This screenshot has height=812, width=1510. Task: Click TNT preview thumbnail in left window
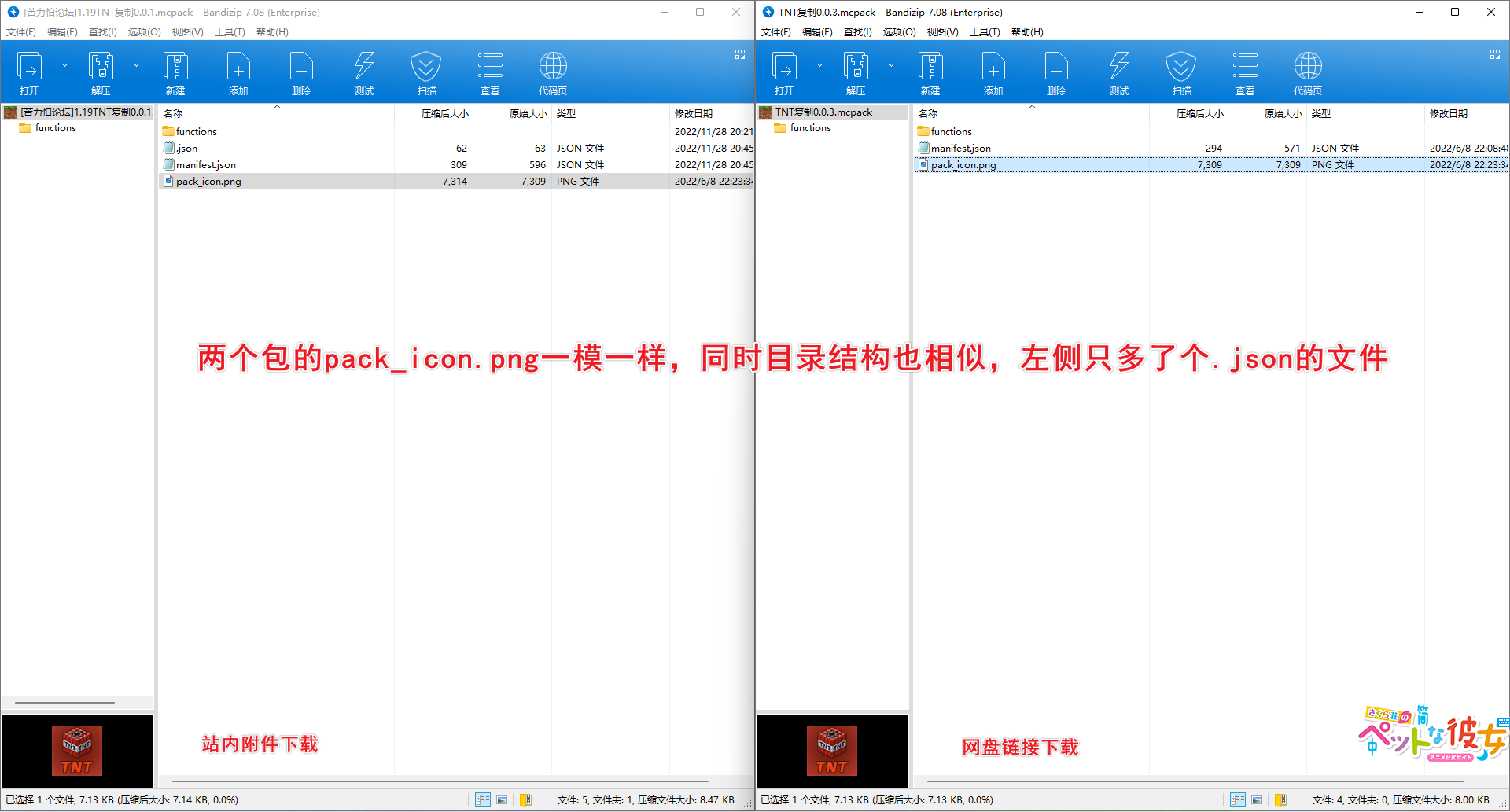point(77,751)
